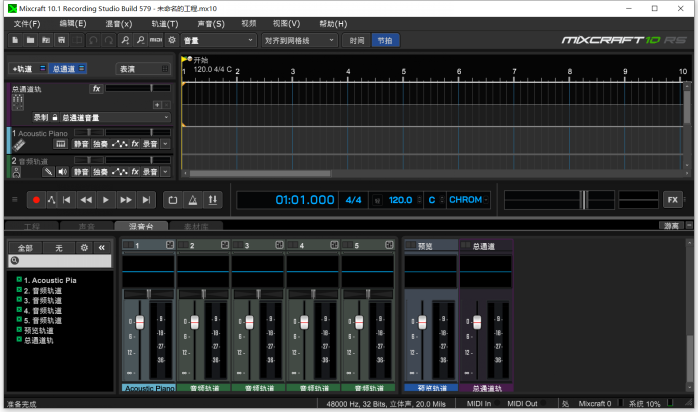Click speaker monitor icon on track 2

[62, 172]
